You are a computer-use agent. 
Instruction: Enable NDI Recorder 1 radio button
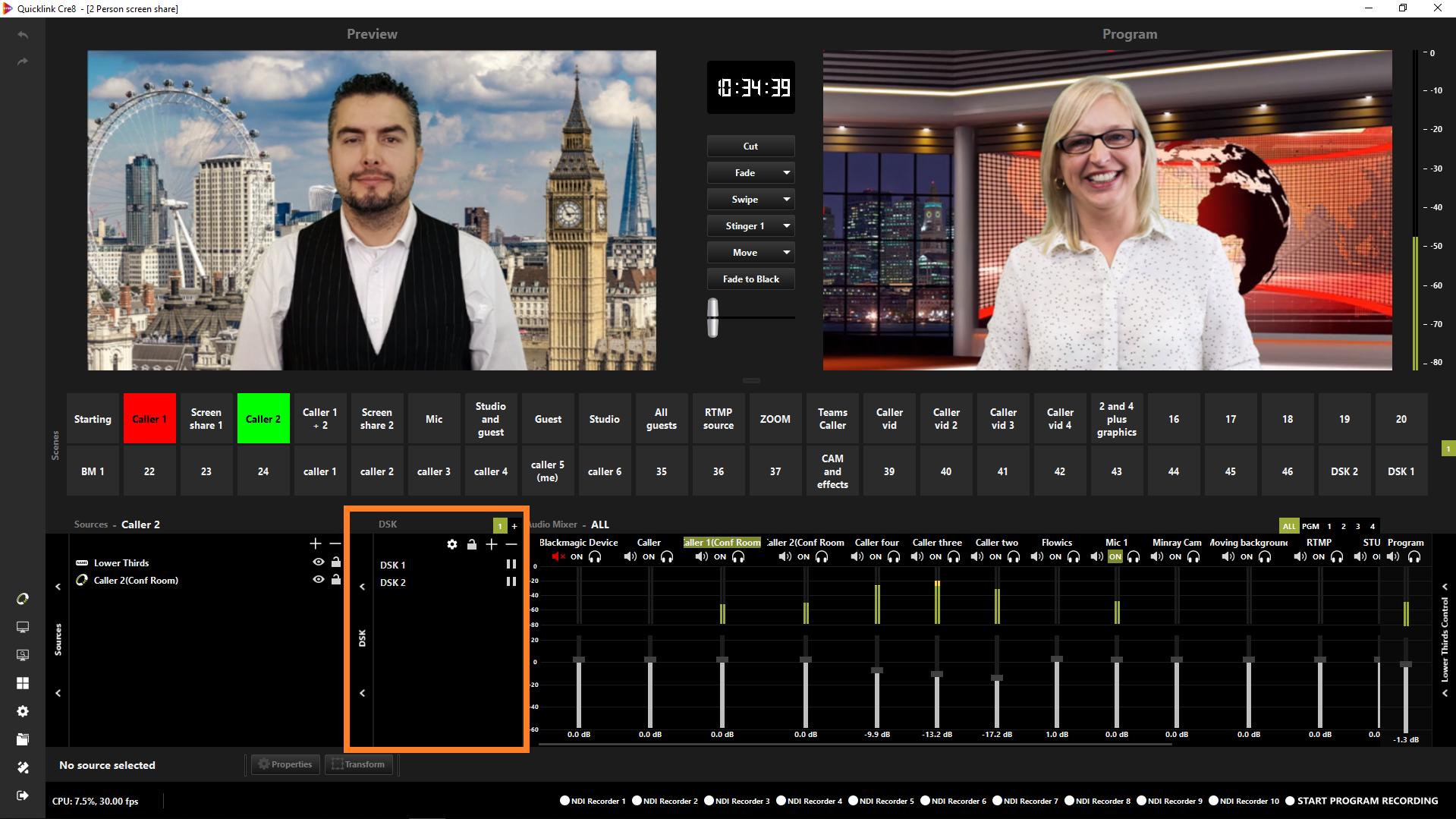564,801
